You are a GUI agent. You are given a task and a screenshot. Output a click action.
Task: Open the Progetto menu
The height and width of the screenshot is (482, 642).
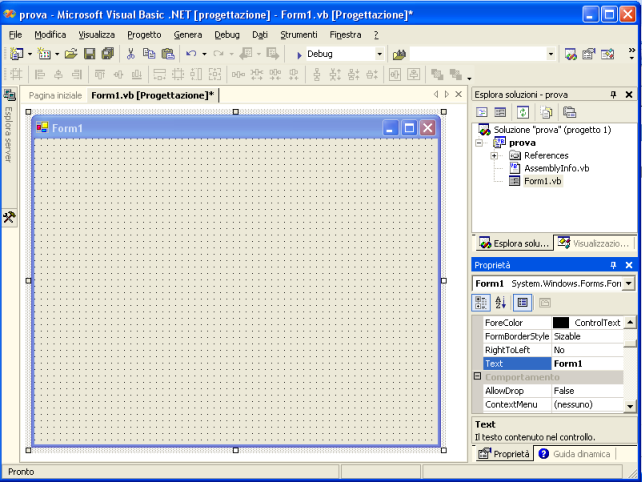144,35
